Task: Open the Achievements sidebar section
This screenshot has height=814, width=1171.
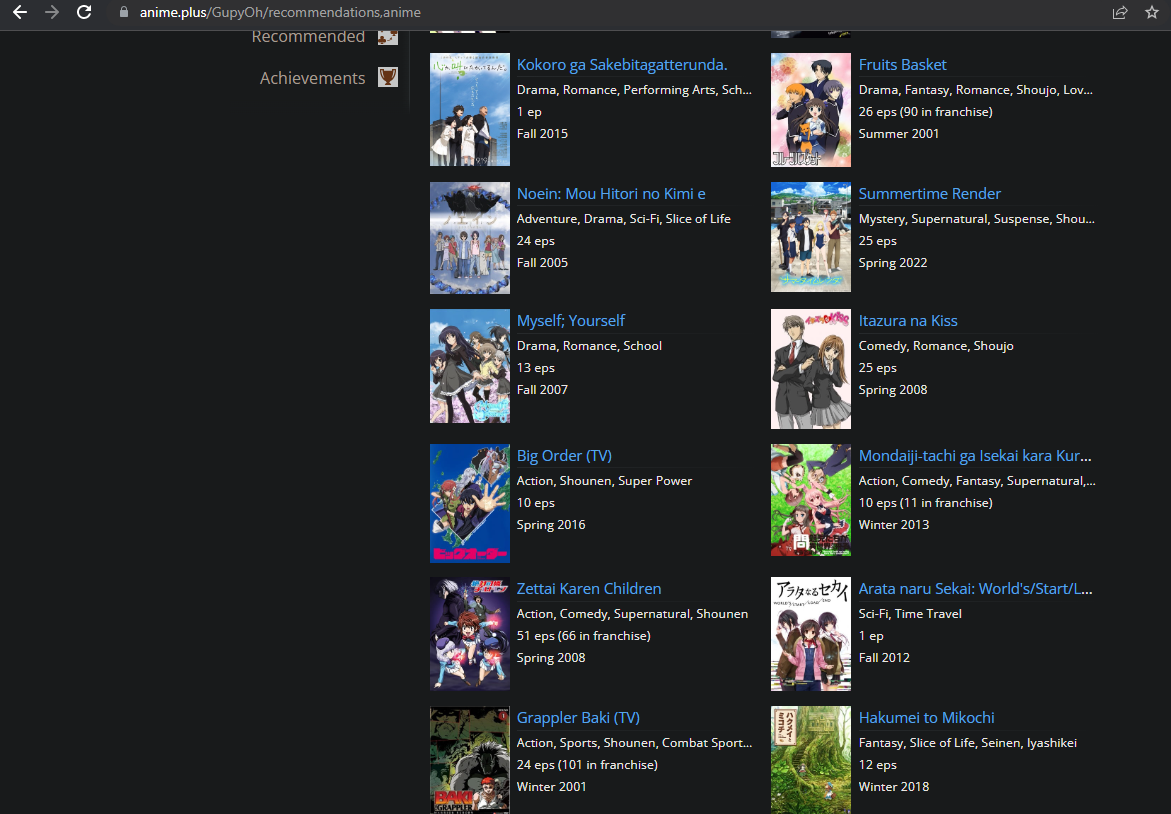Action: [312, 78]
